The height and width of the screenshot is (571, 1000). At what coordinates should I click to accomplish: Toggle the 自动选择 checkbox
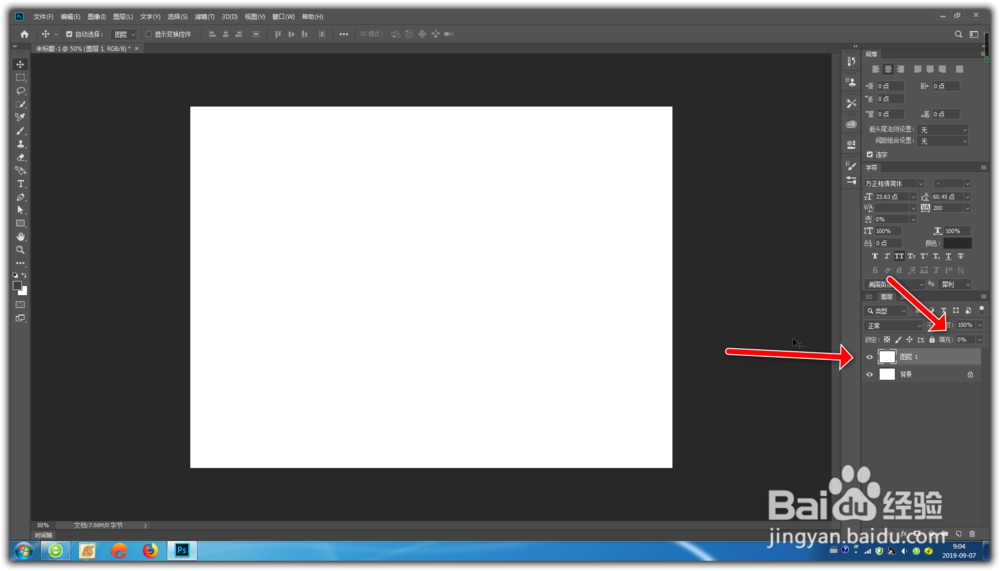click(x=69, y=34)
